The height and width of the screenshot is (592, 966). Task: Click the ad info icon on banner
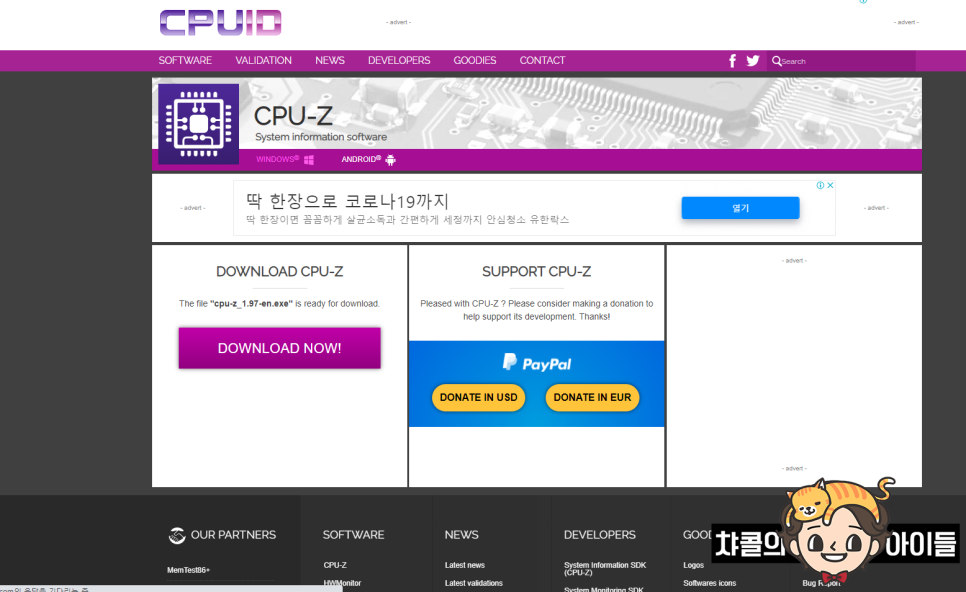(x=820, y=185)
